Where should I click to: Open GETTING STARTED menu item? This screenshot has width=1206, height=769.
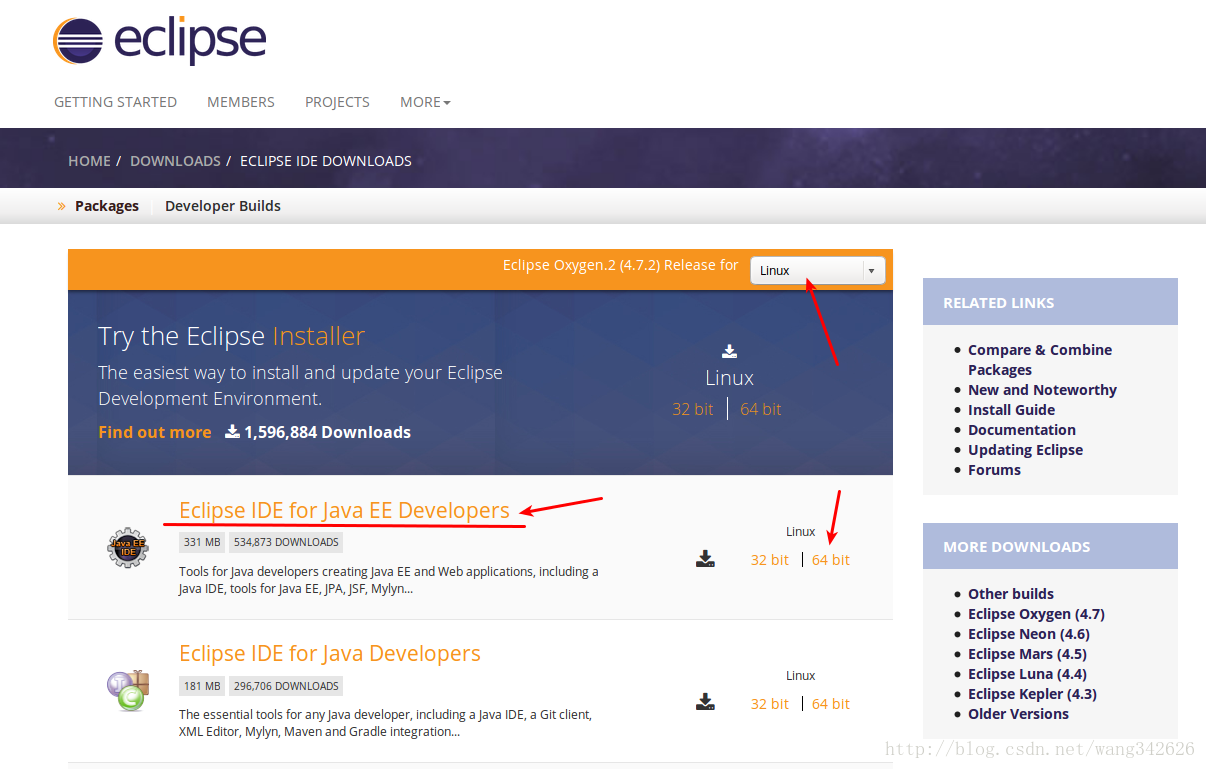point(115,102)
